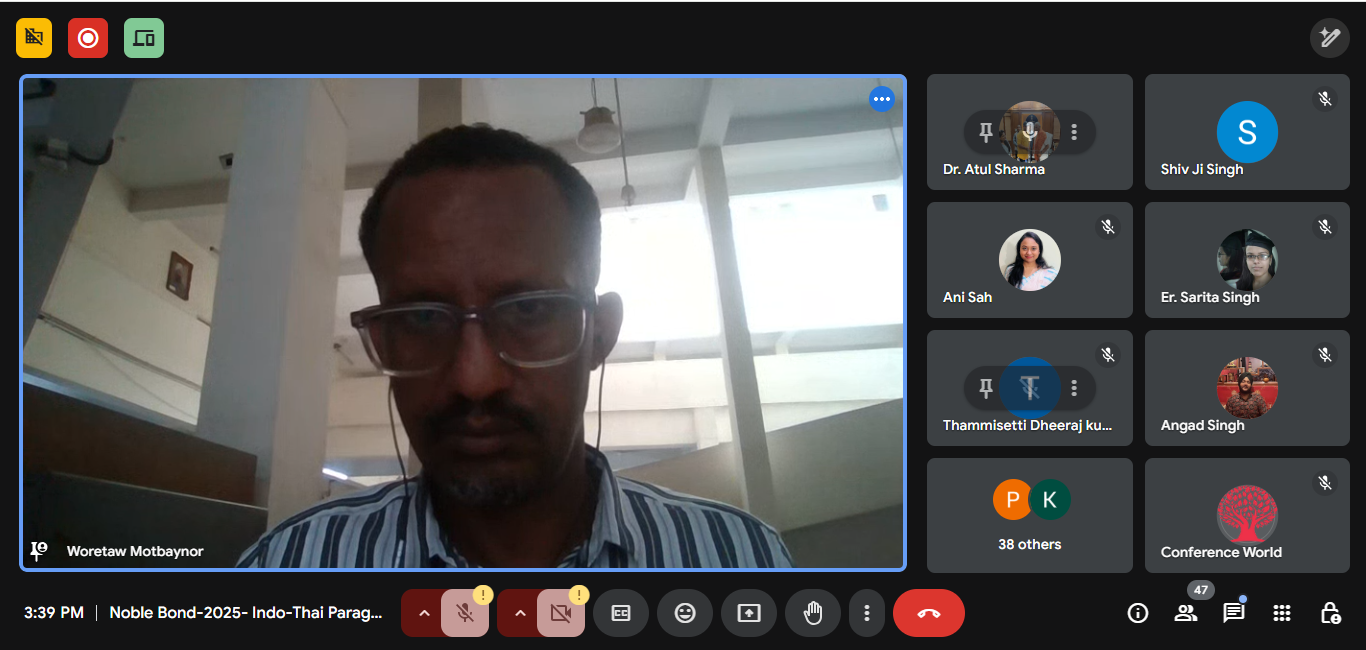Leave the call with the red button
Viewport: 1366px width, 650px height.
928,613
